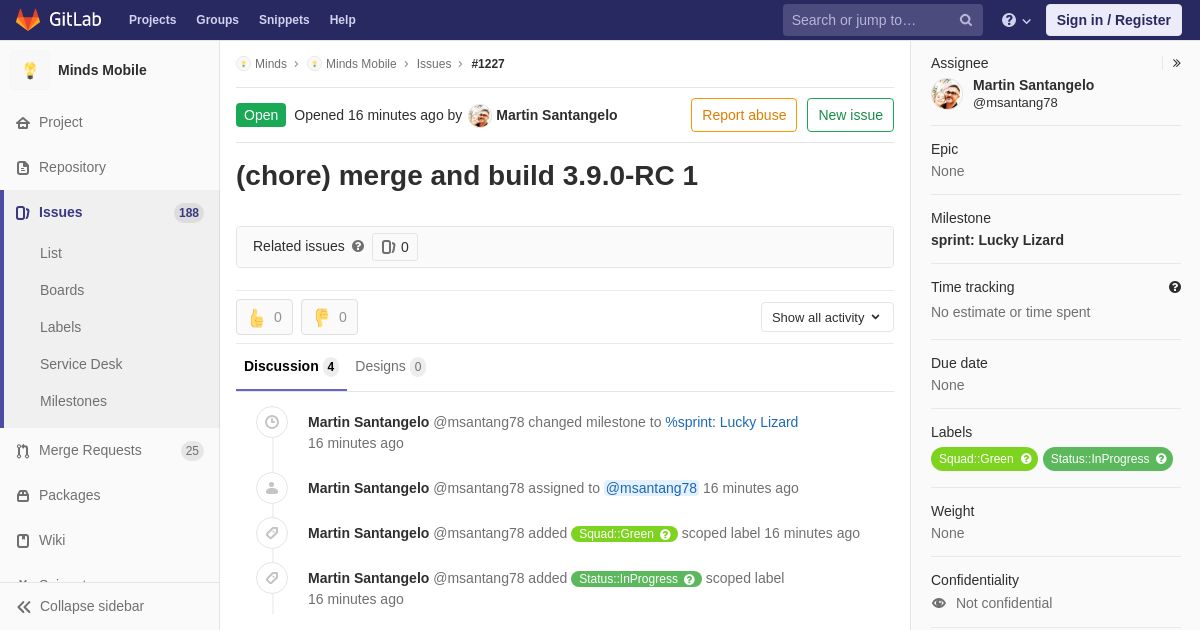Click the search magnifier icon
1200x630 pixels.
(x=966, y=20)
